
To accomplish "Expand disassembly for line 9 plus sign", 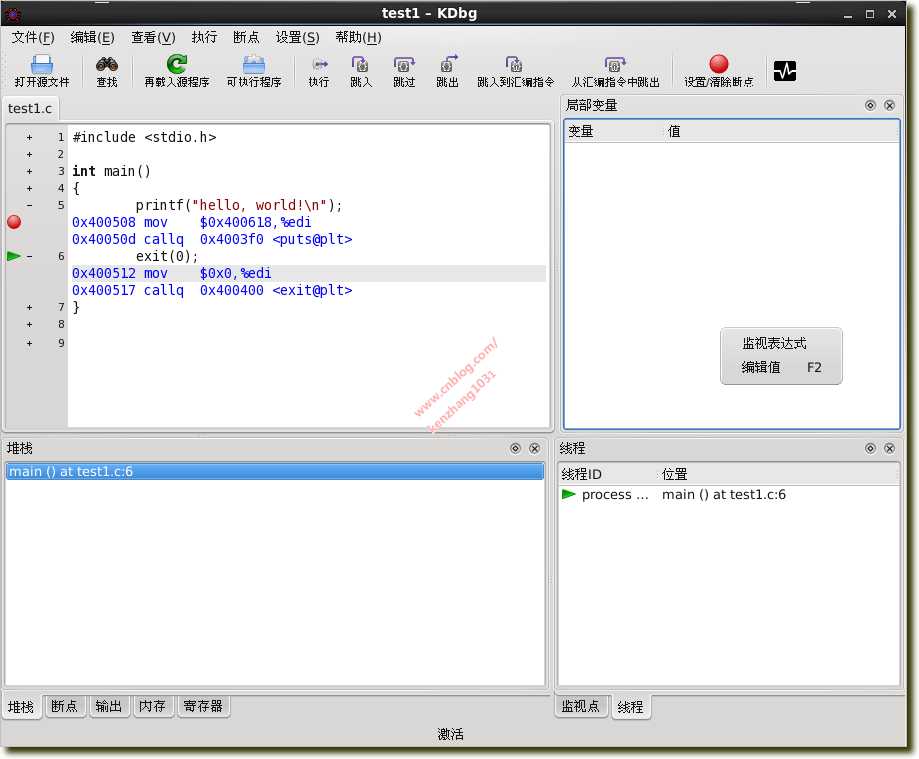I will 29,343.
